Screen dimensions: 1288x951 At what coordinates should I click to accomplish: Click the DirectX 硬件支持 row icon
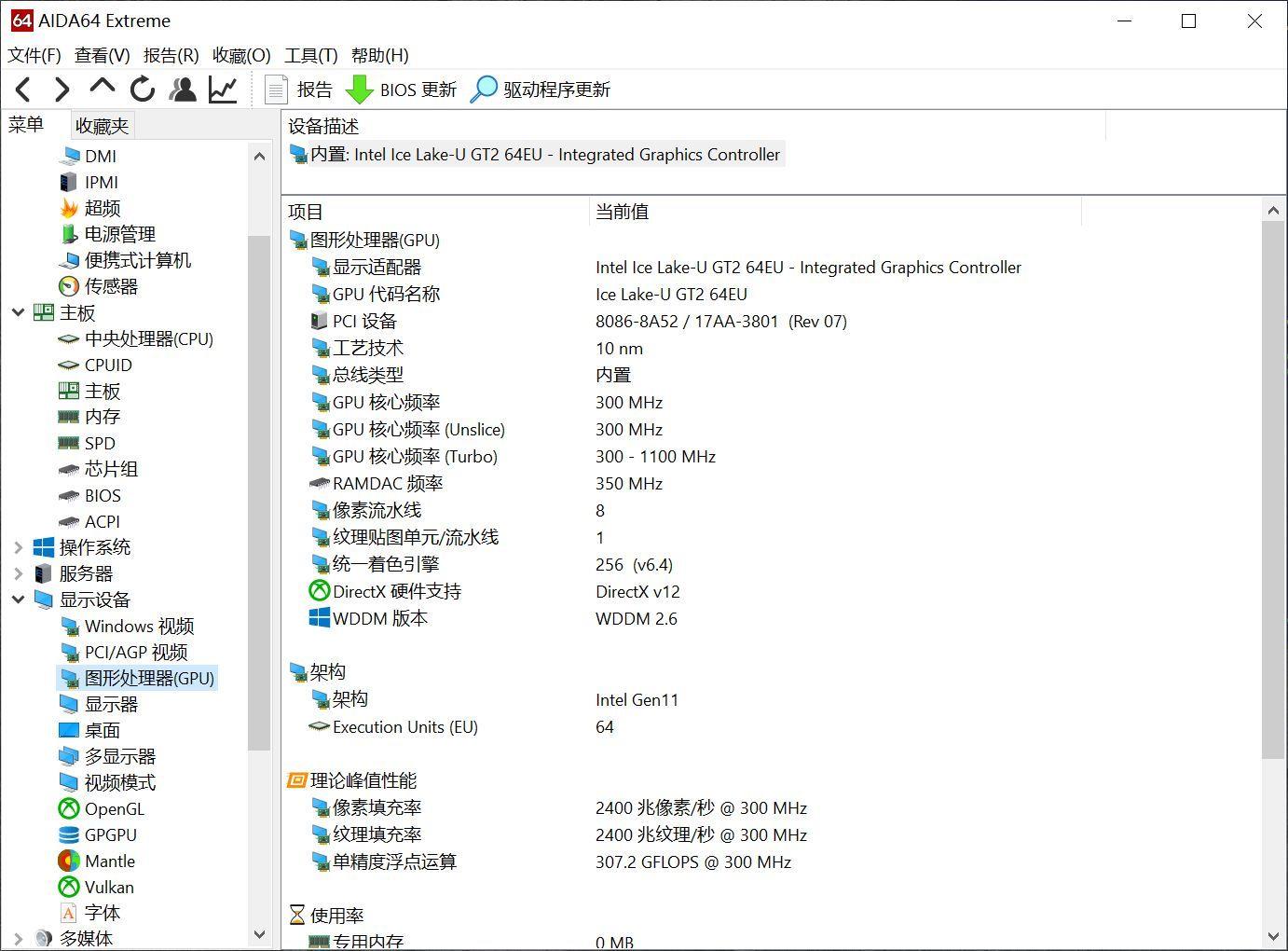coord(320,591)
